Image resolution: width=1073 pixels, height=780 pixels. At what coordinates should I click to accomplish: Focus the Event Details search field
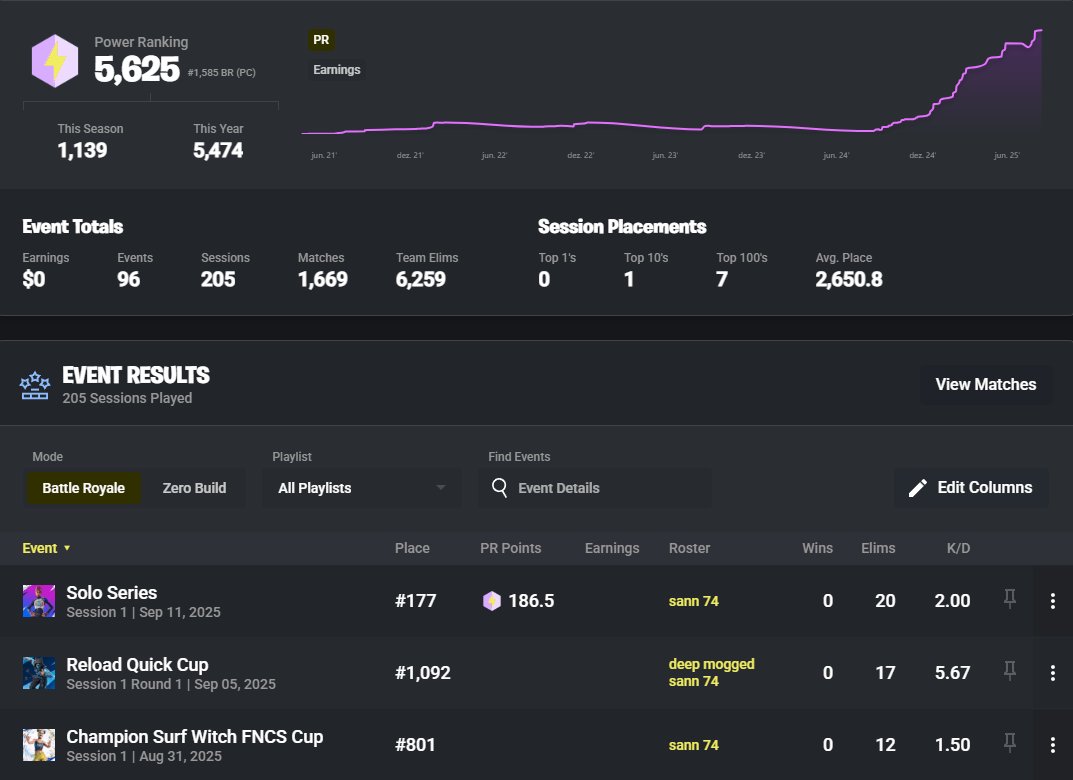click(594, 488)
